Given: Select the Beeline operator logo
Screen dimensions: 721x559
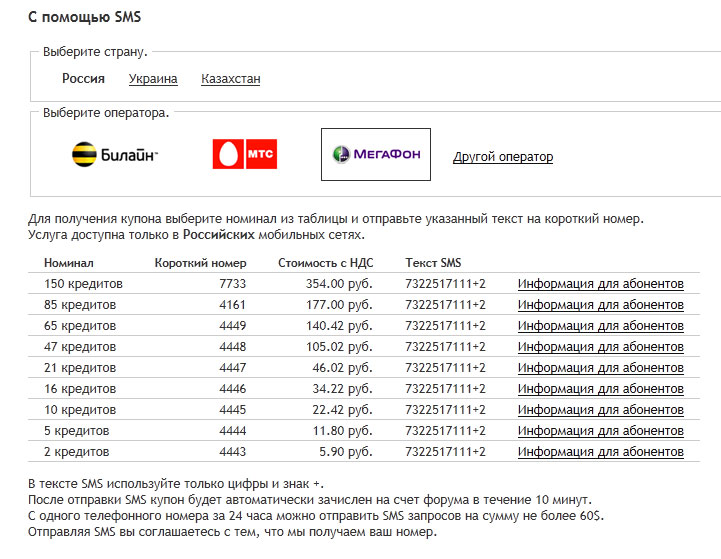Looking at the screenshot, I should click(x=115, y=154).
